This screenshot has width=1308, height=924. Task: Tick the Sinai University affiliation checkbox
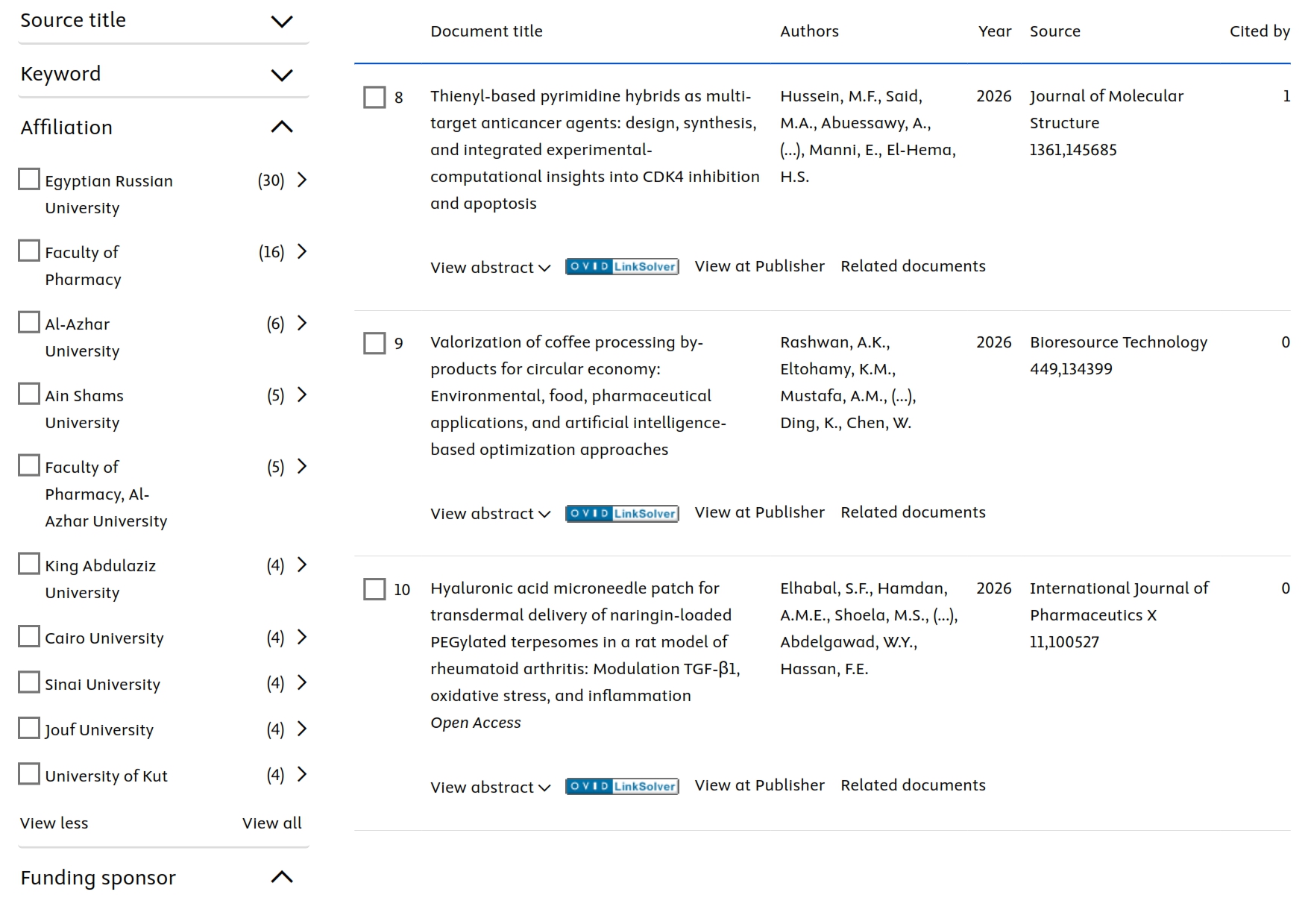pos(29,682)
